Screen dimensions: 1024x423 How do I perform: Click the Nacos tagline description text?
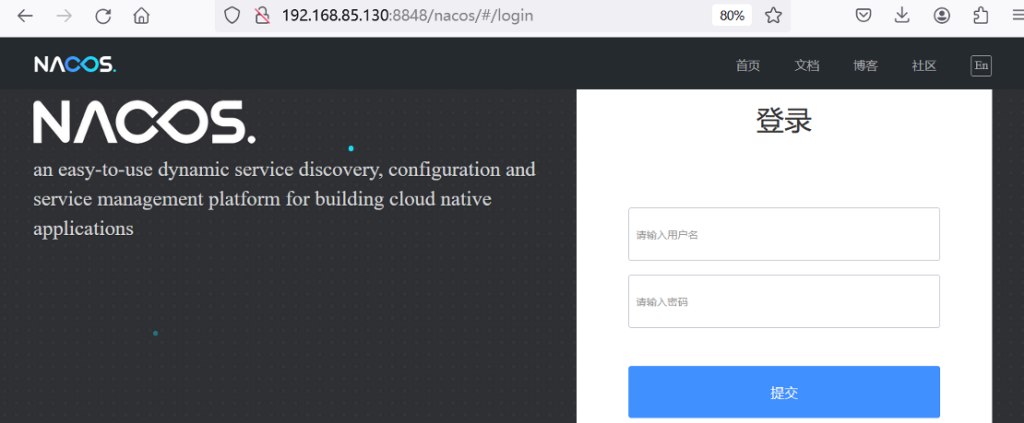285,199
